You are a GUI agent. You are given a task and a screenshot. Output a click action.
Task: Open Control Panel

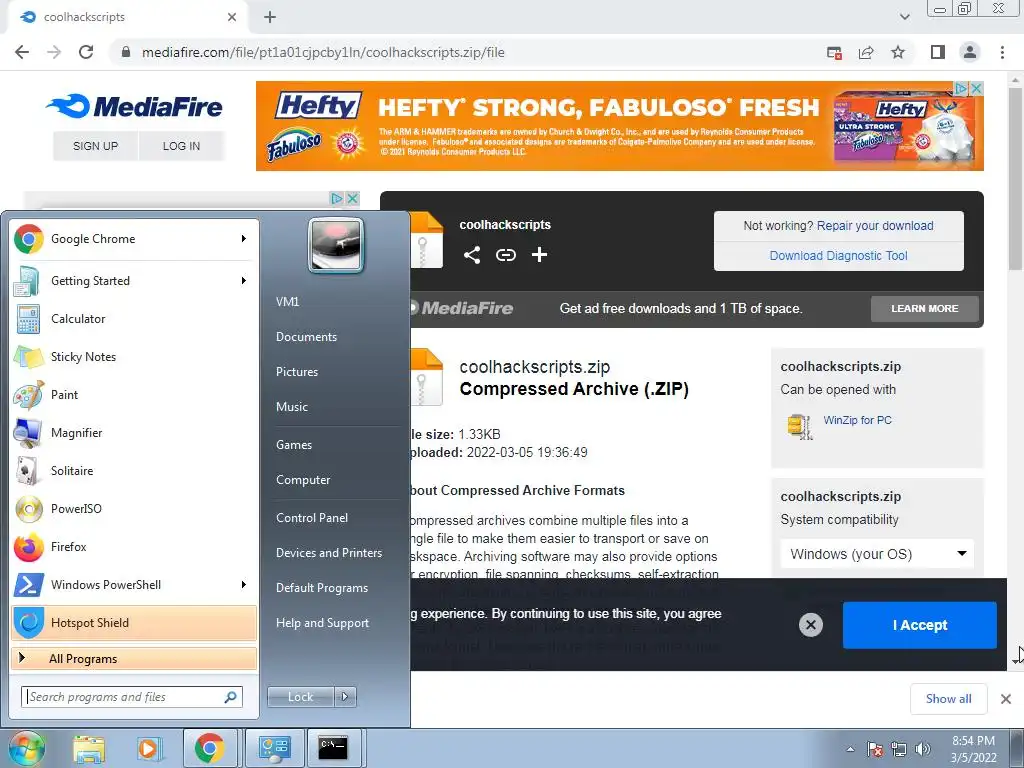312,518
